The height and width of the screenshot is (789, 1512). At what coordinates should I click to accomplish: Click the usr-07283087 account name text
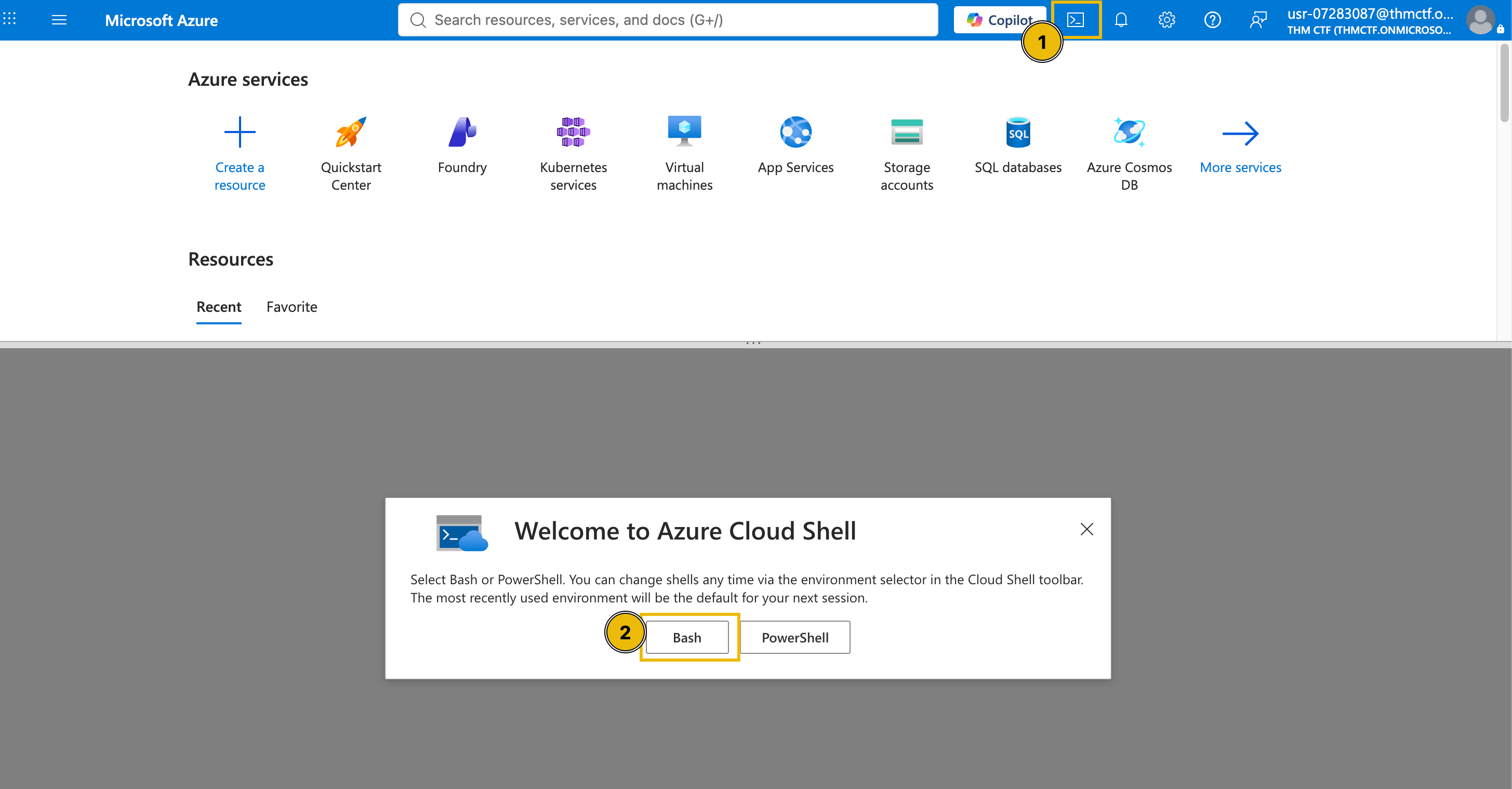pos(1370,14)
